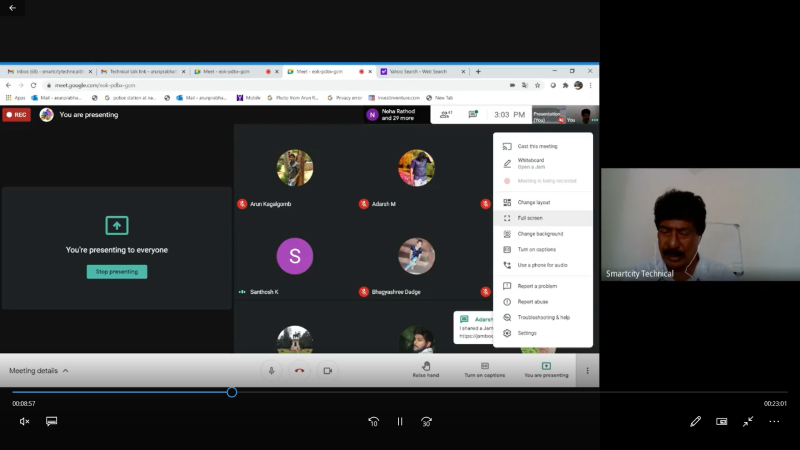Exit full screen mode in player
Image resolution: width=800 pixels, height=450 pixels.
[748, 421]
